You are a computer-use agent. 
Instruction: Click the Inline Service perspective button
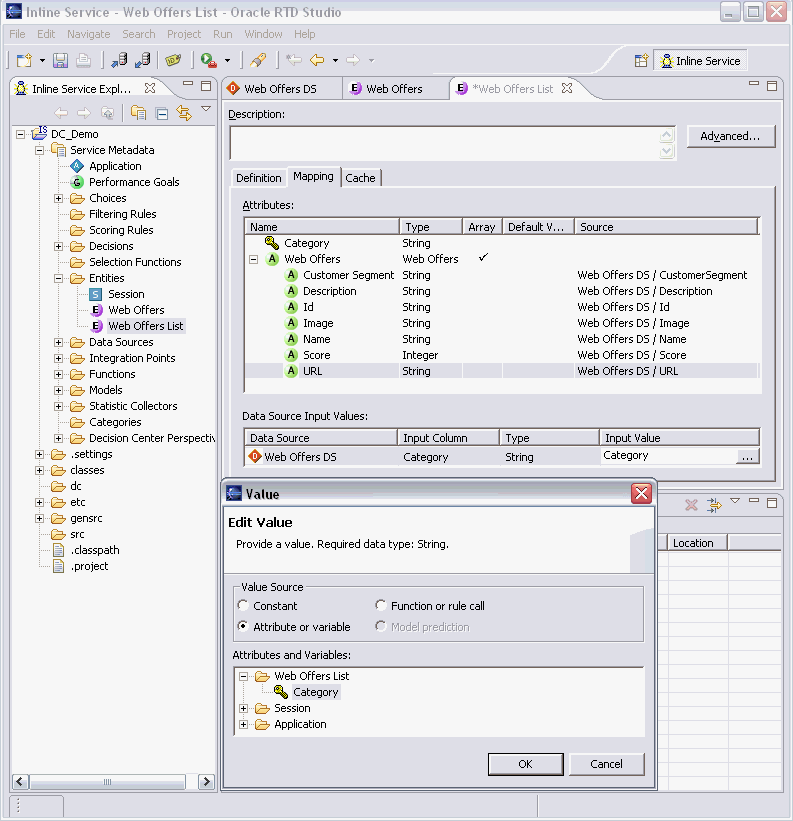click(700, 61)
